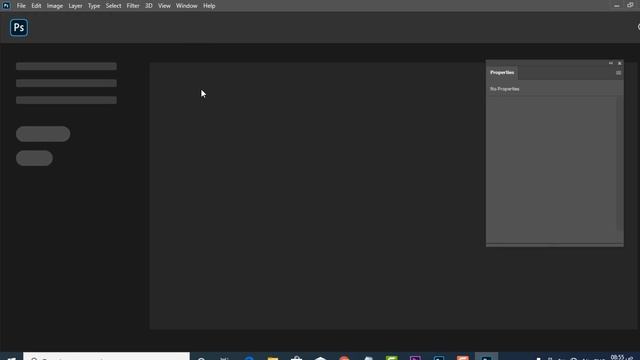
Task: Open the Layer menu
Action: (x=76, y=6)
